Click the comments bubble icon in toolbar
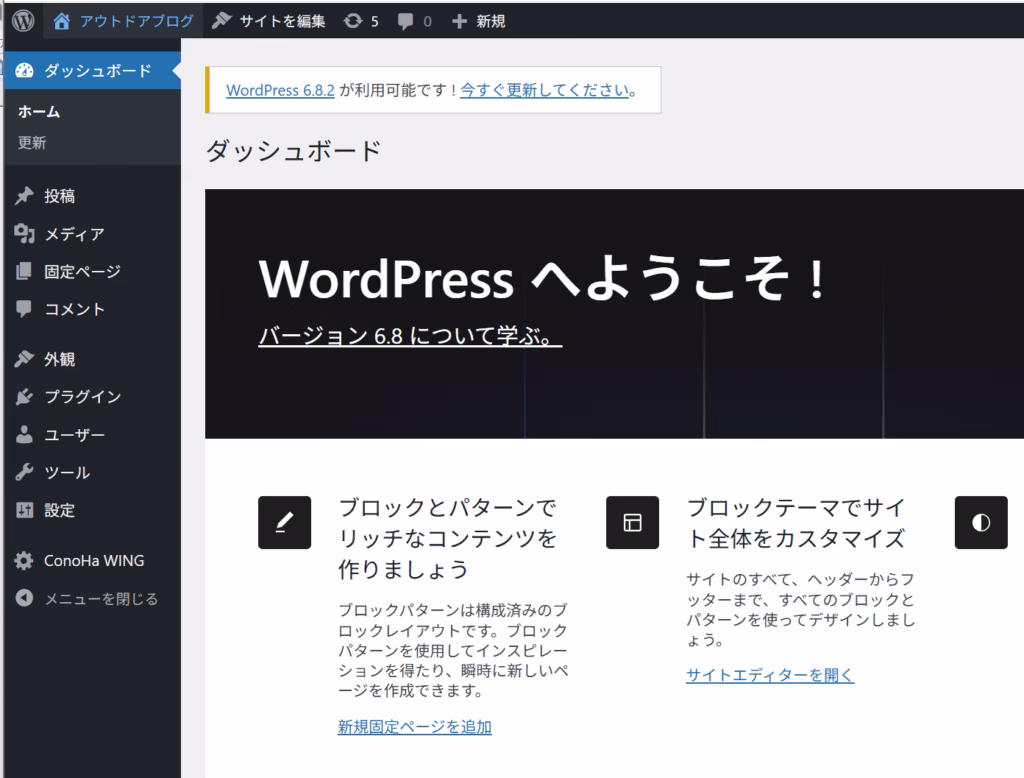The width and height of the screenshot is (1024, 778). pos(406,21)
